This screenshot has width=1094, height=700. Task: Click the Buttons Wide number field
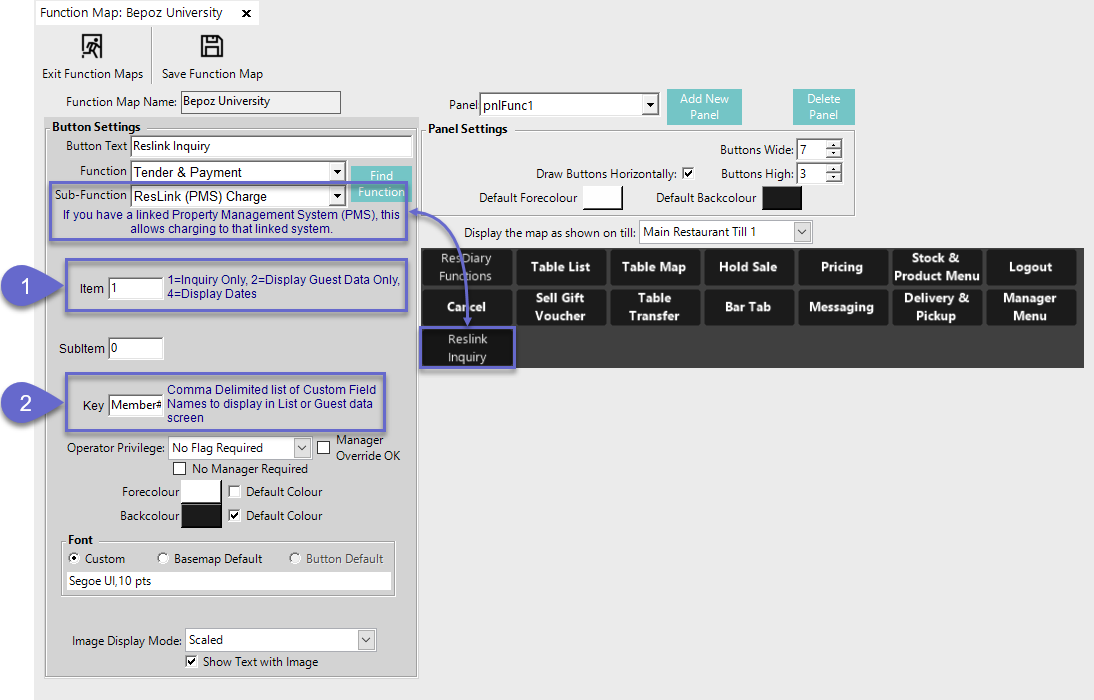tap(811, 149)
